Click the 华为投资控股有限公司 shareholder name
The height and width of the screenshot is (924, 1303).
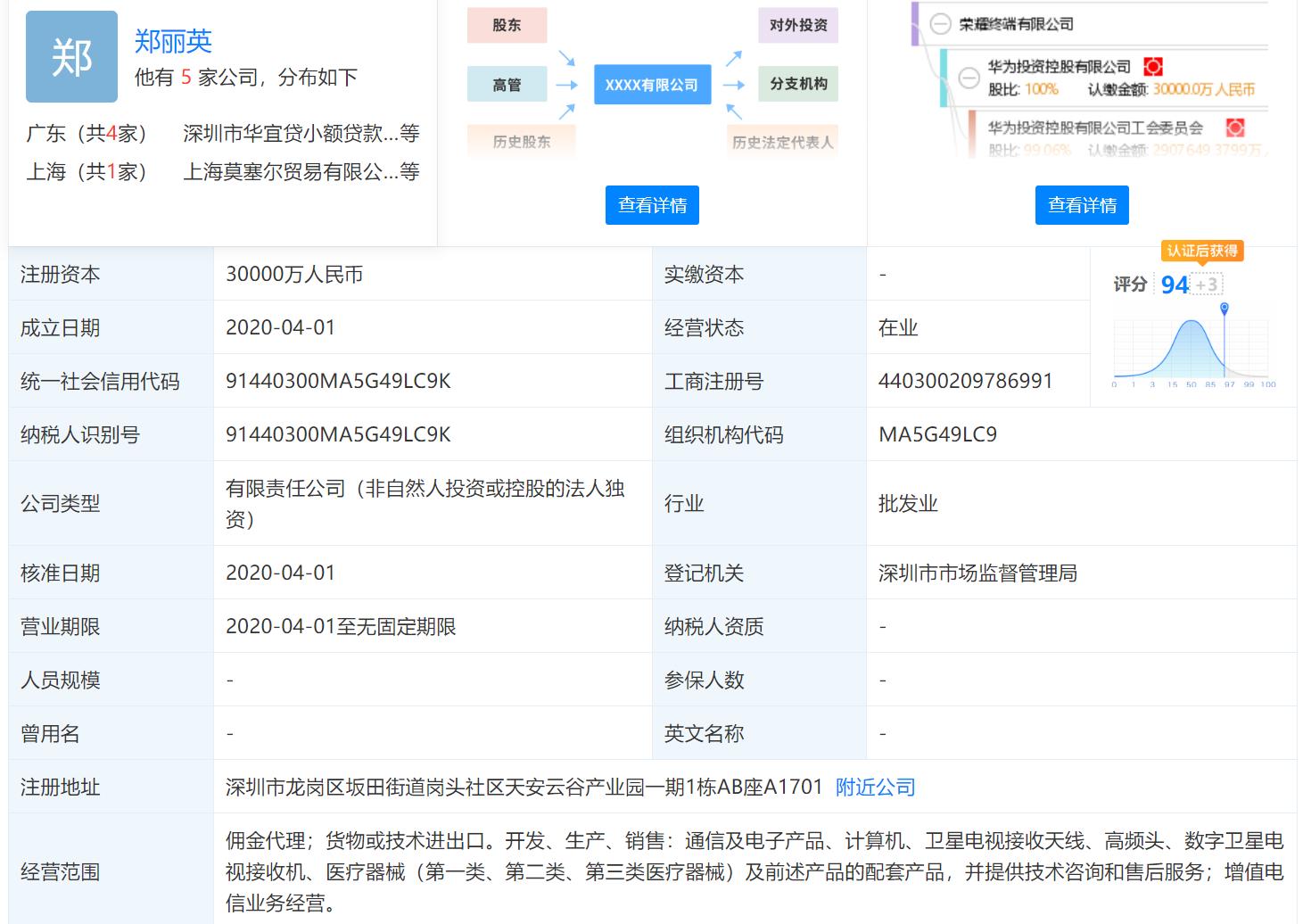click(x=1060, y=67)
